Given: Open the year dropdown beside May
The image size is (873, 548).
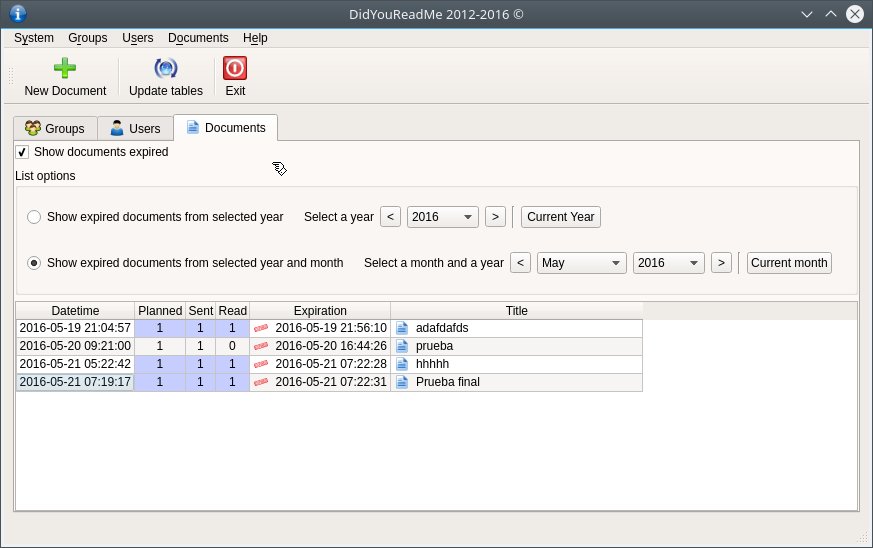Looking at the screenshot, I should coord(668,263).
